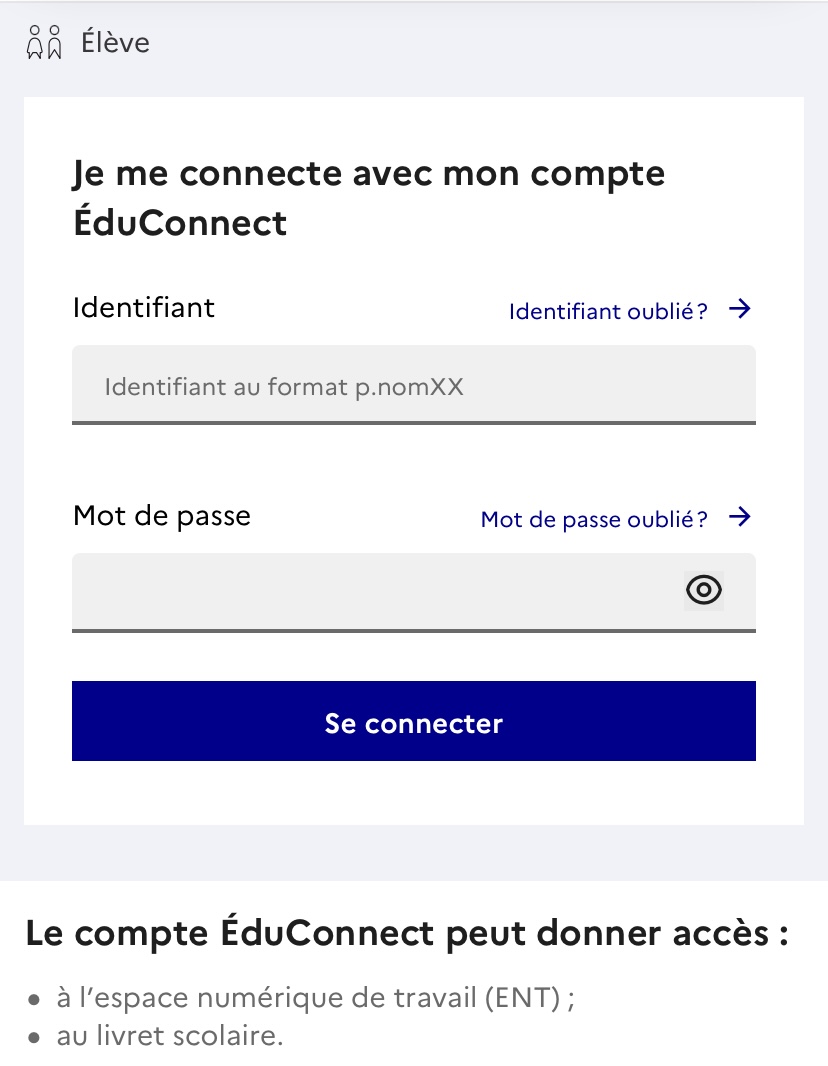Click the bullet before livret scolaire
828x1066 pixels.
34,1038
